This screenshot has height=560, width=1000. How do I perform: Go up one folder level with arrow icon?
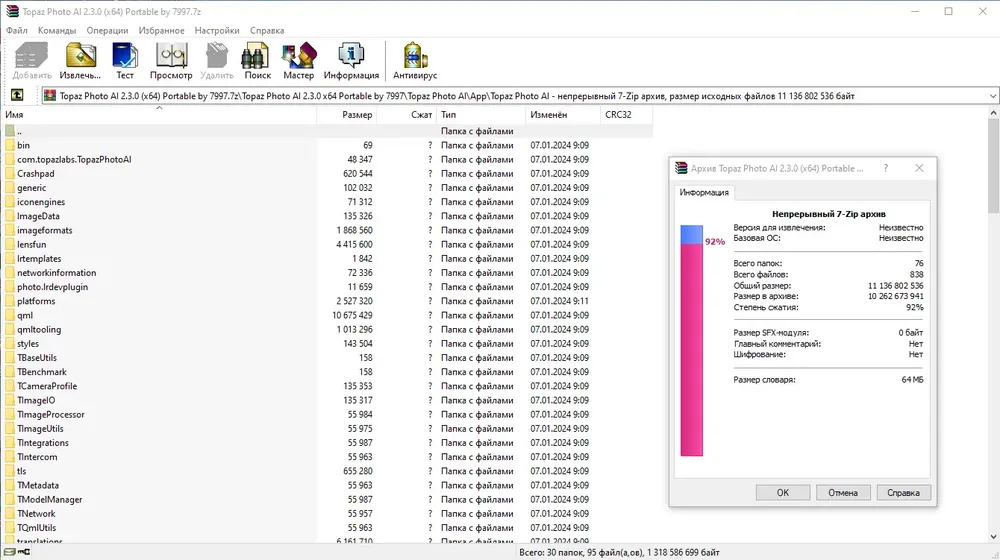(x=17, y=95)
